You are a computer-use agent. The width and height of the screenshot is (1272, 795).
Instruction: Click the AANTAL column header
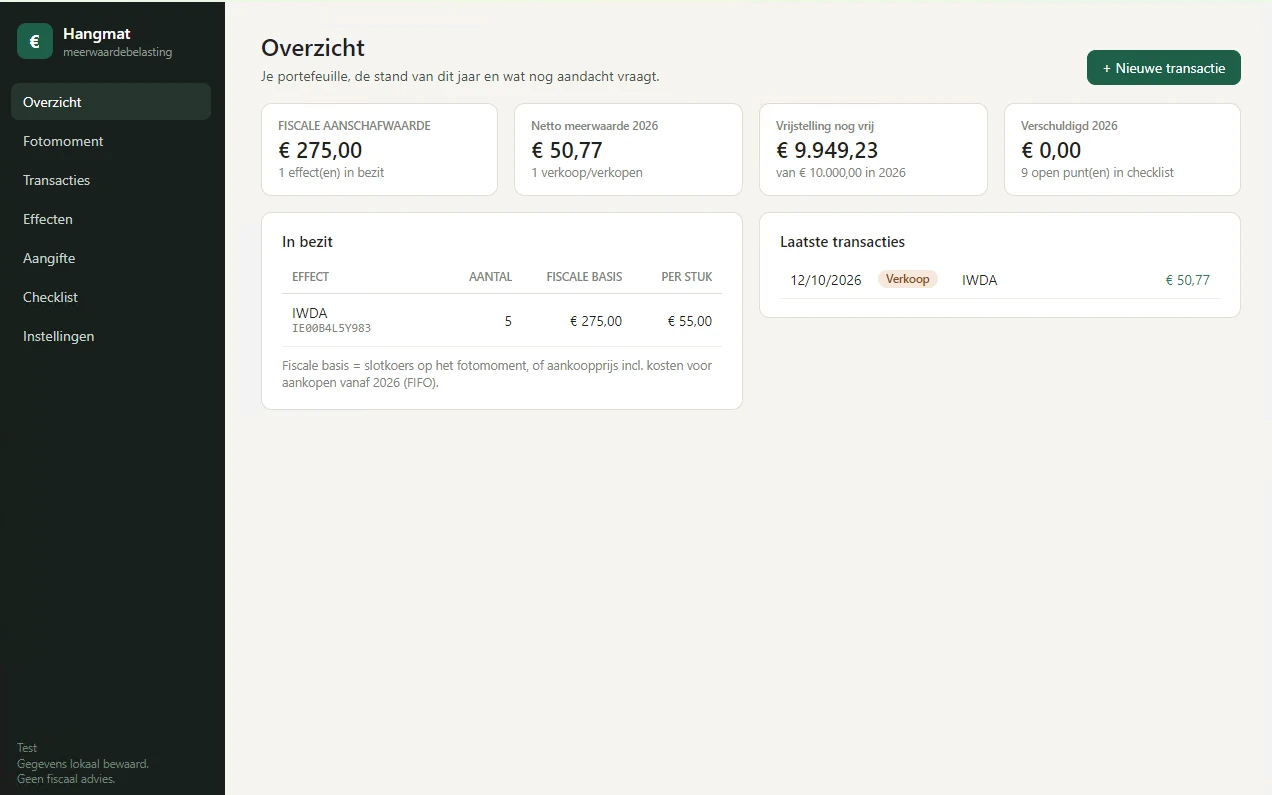click(490, 277)
